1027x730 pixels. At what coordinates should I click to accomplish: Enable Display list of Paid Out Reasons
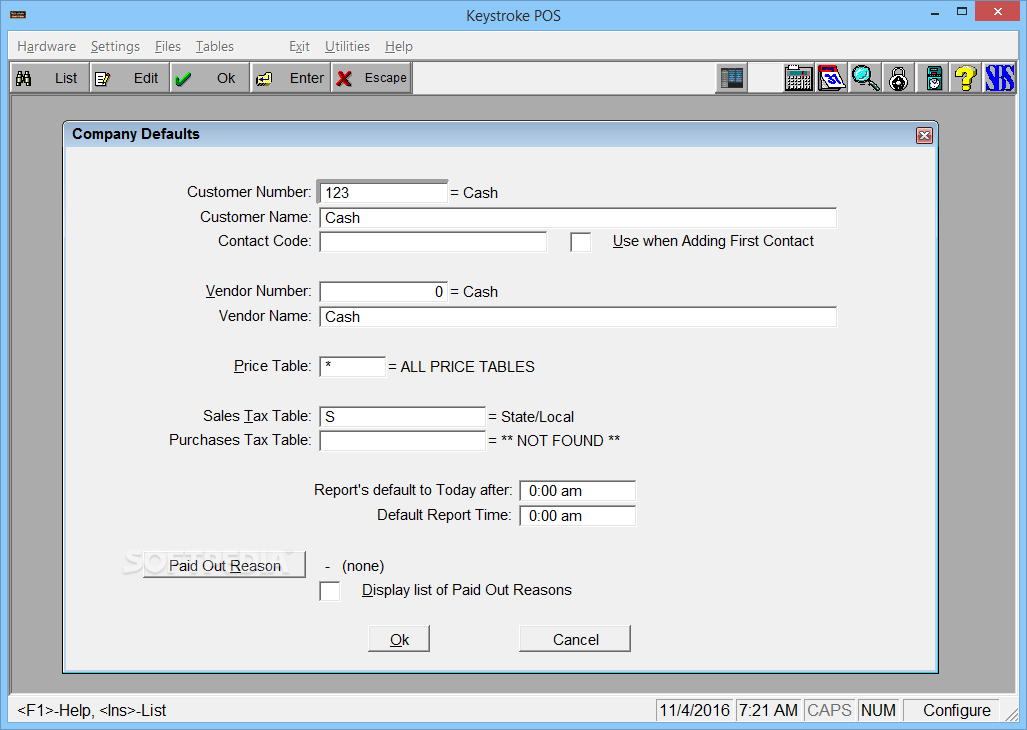[329, 591]
